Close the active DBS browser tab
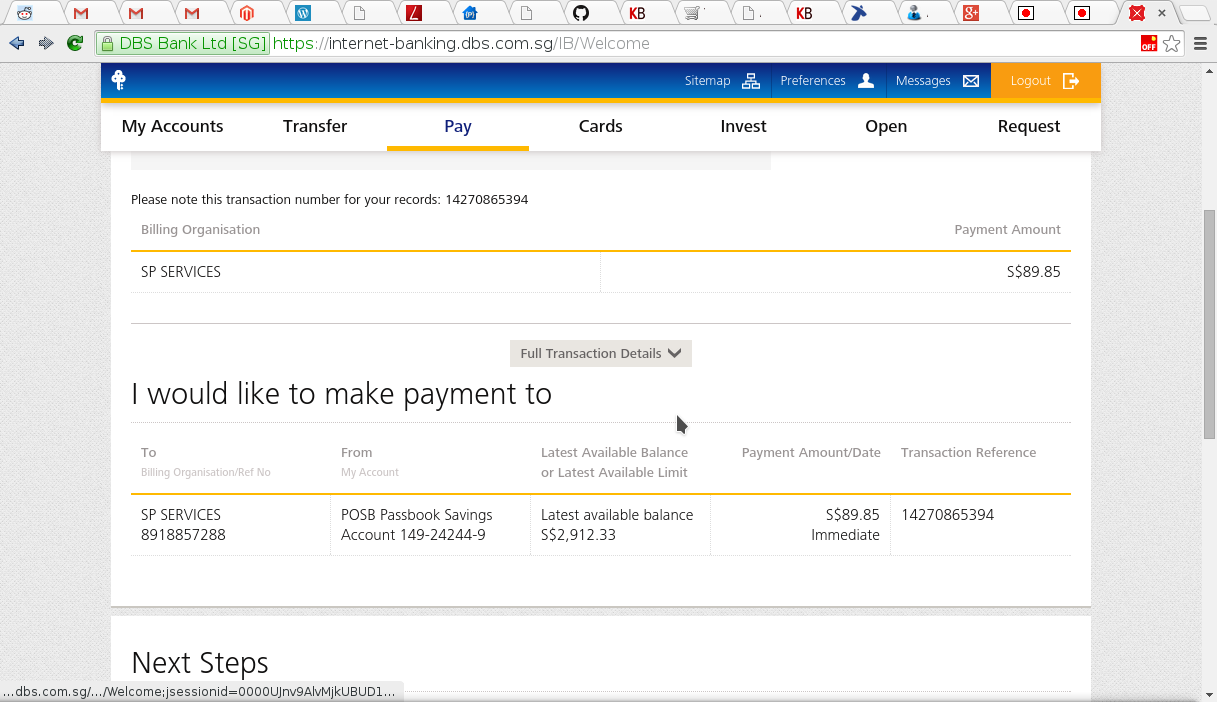Screen dimensions: 1217x702 click(x=1161, y=13)
